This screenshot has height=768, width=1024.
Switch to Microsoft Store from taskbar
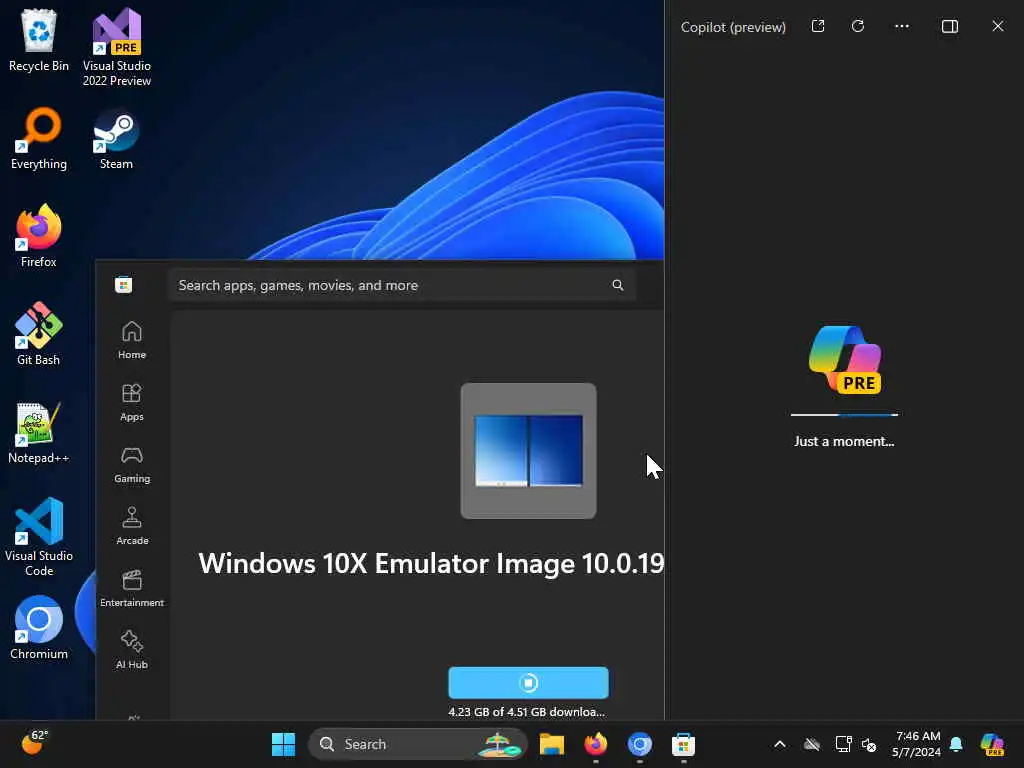[x=683, y=744]
